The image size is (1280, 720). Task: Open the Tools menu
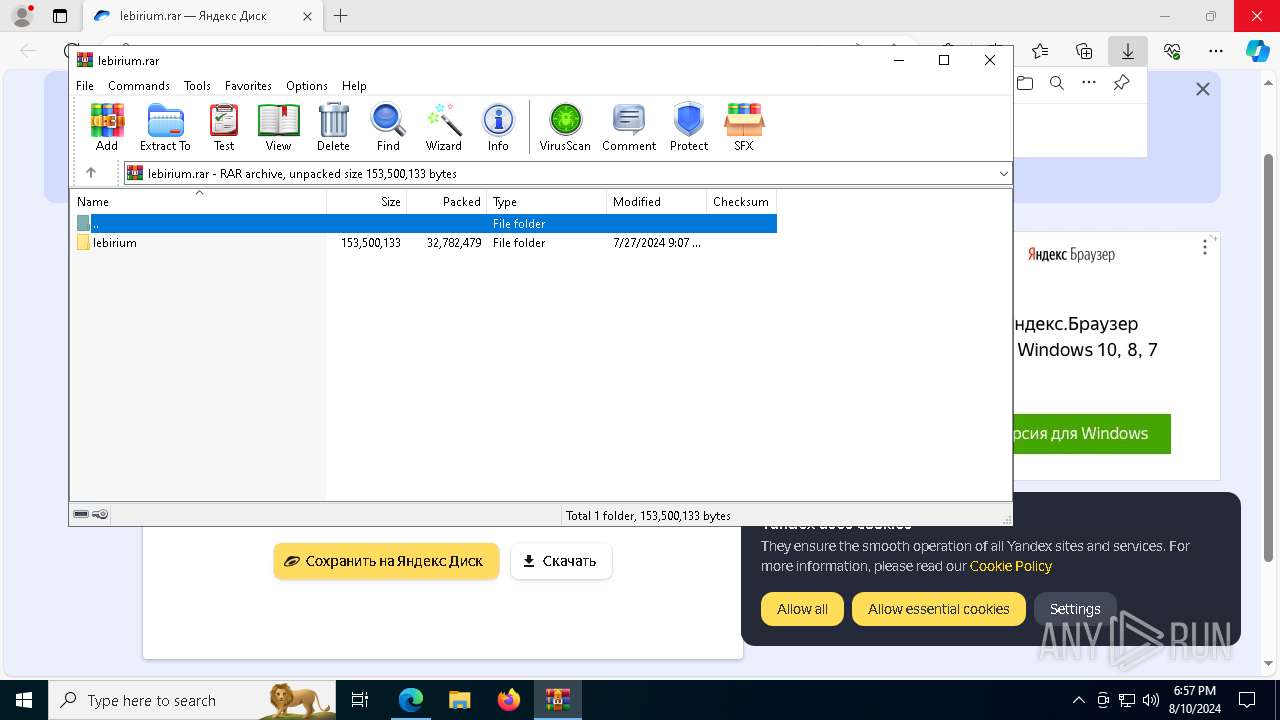pyautogui.click(x=197, y=86)
